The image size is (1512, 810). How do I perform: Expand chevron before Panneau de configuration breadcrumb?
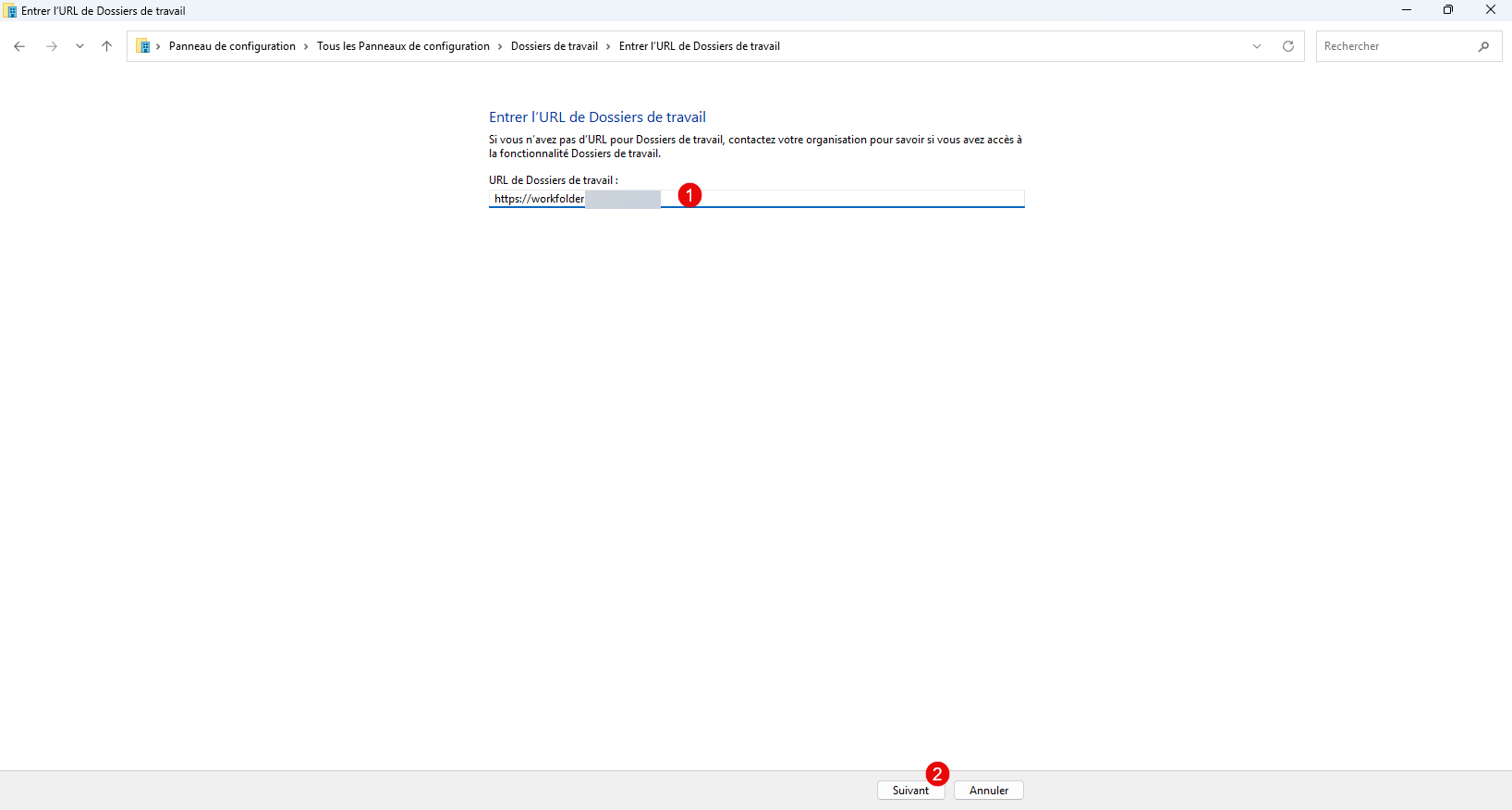pos(158,46)
